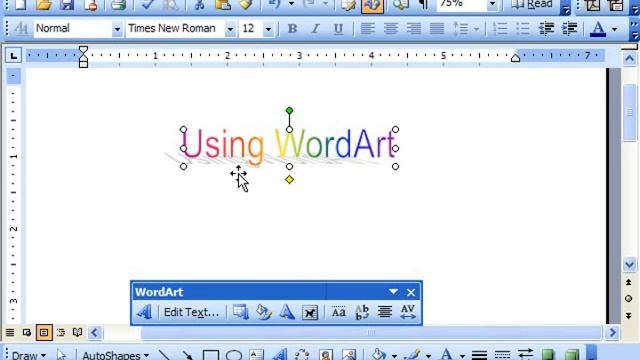Image resolution: width=640 pixels, height=360 pixels.
Task: Open Line Style options
Action: tap(480, 355)
